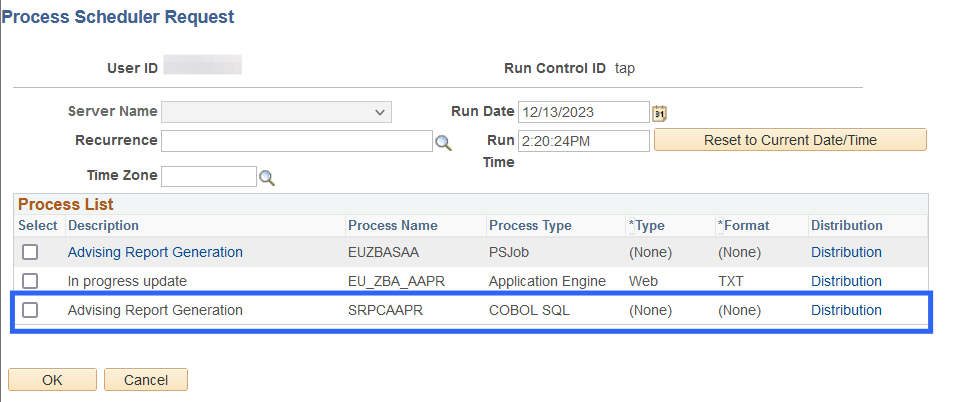This screenshot has width=972, height=402.
Task: Enable the SRPCAAPR COBOL SQL checkbox
Action: [30, 310]
